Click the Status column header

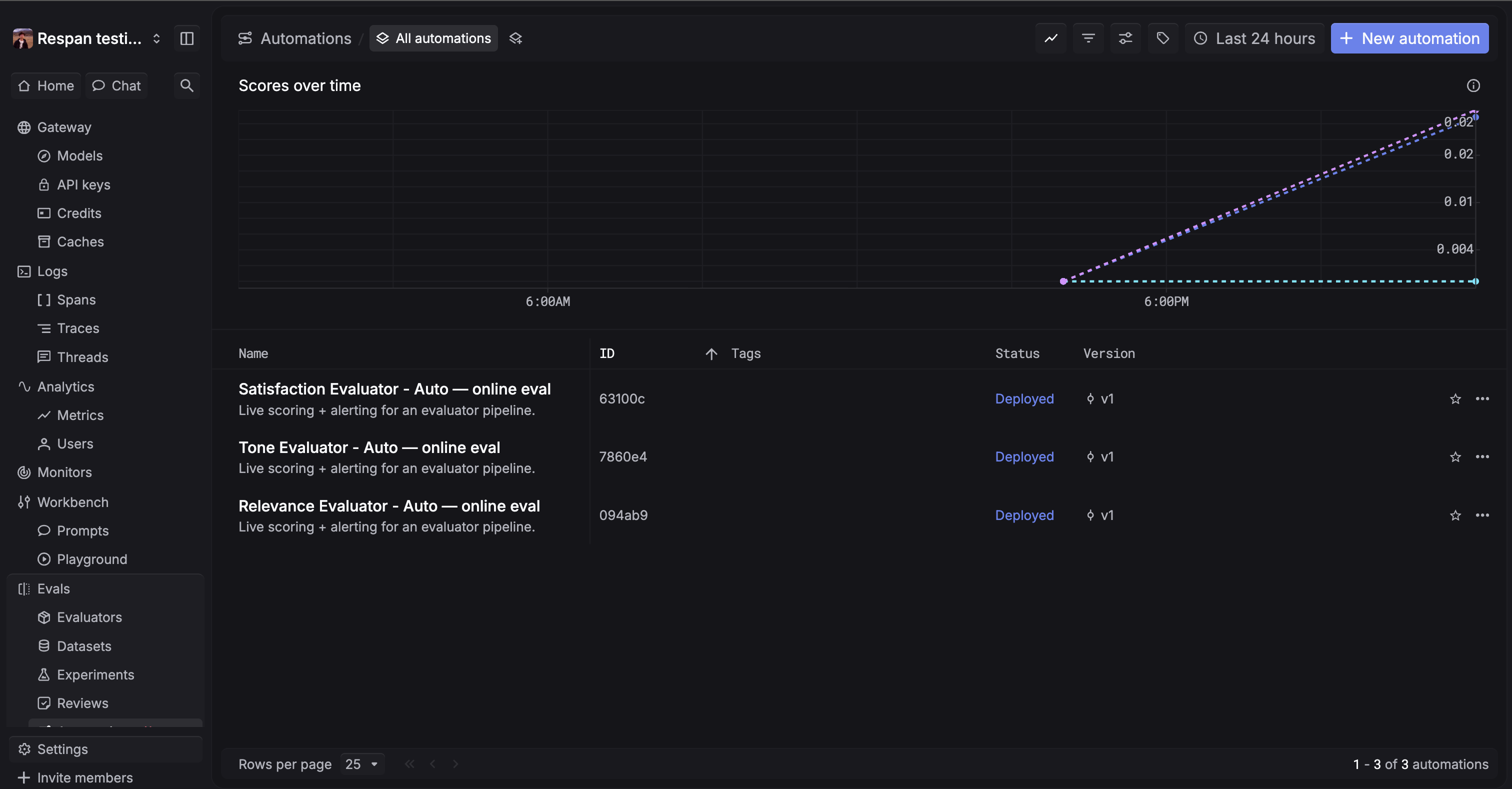click(x=1017, y=354)
